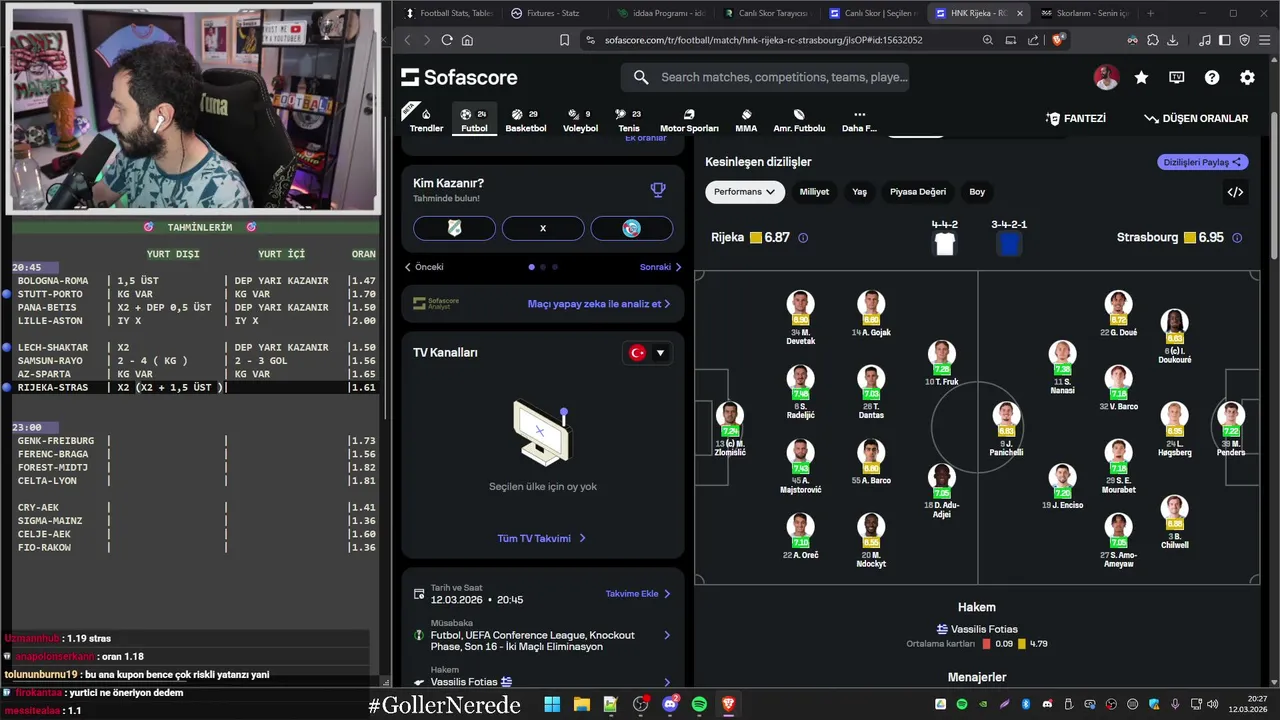Open browser downloads icon
Viewport: 1280px width, 720px height.
pyautogui.click(x=1173, y=40)
